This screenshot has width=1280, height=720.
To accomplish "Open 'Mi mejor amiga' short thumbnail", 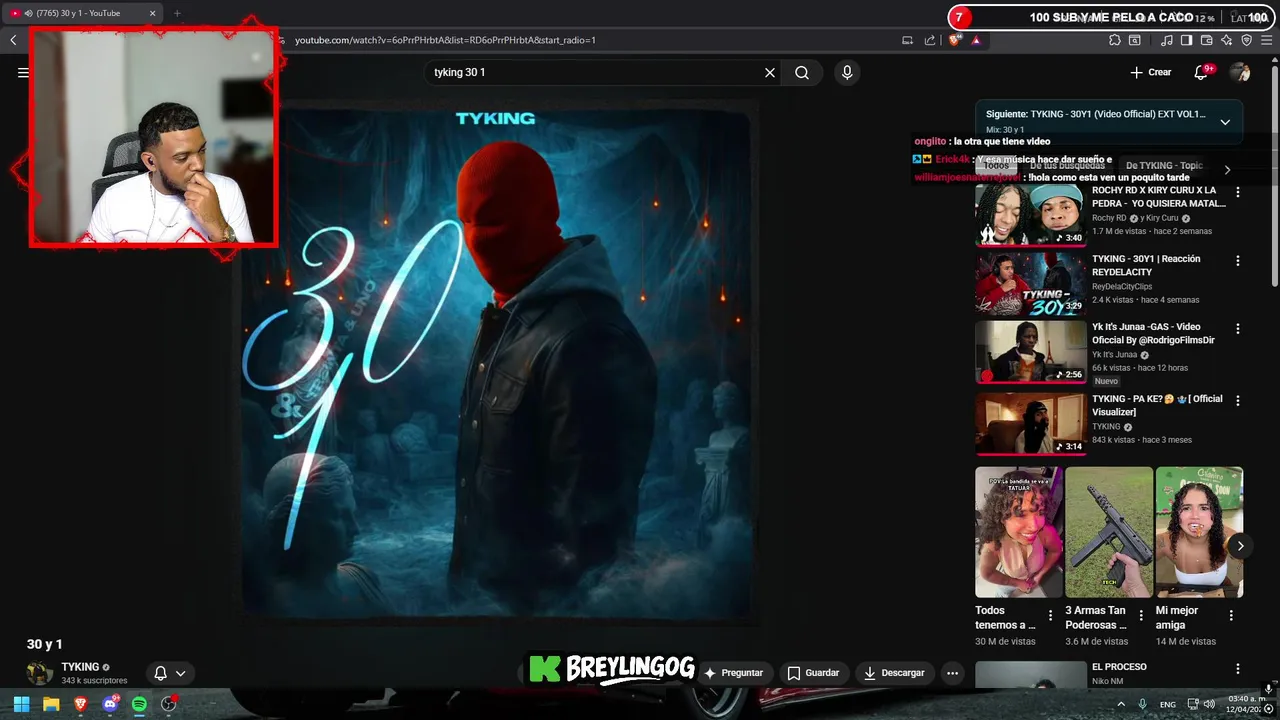I will [x=1199, y=532].
